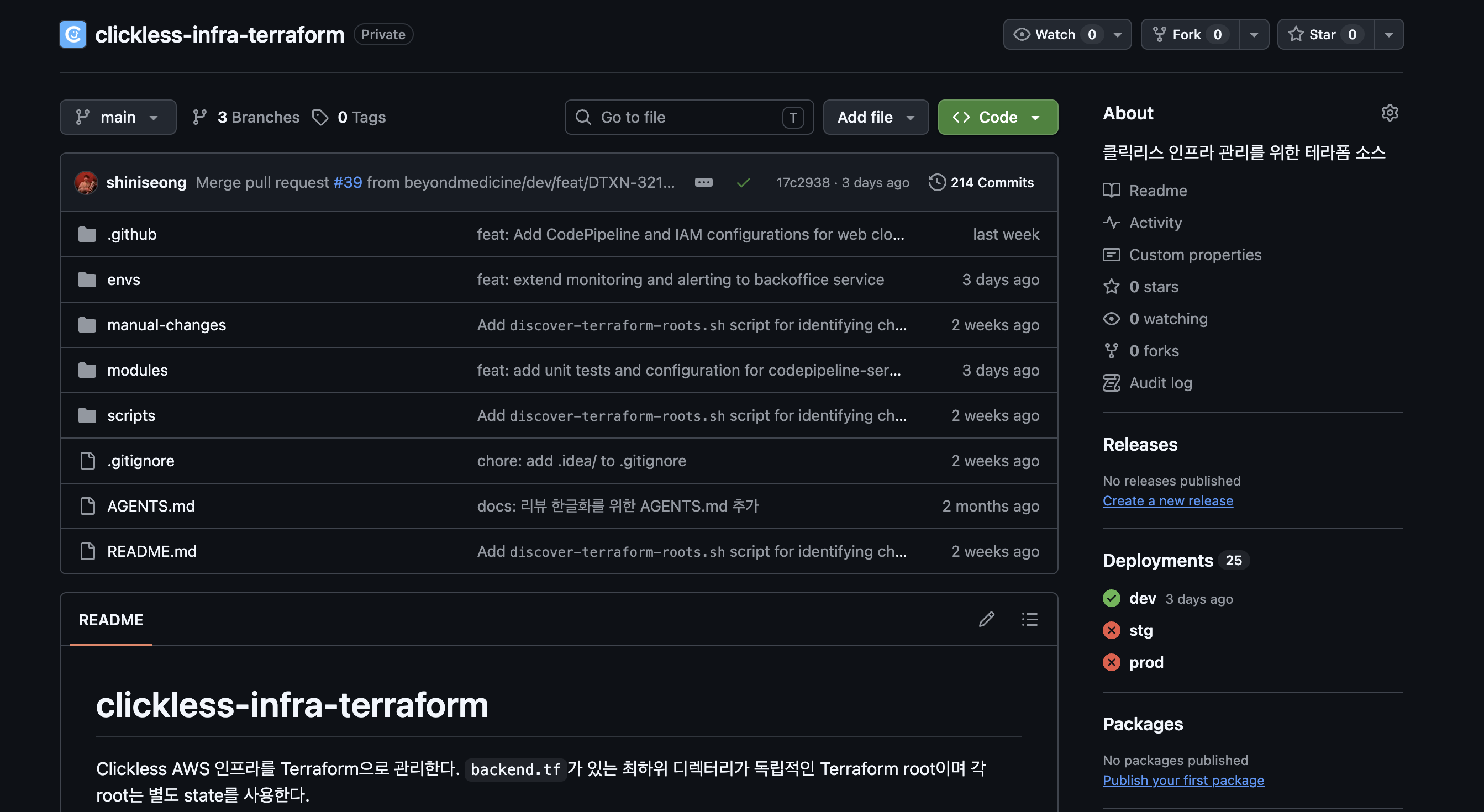Open the scripts folder

(131, 415)
